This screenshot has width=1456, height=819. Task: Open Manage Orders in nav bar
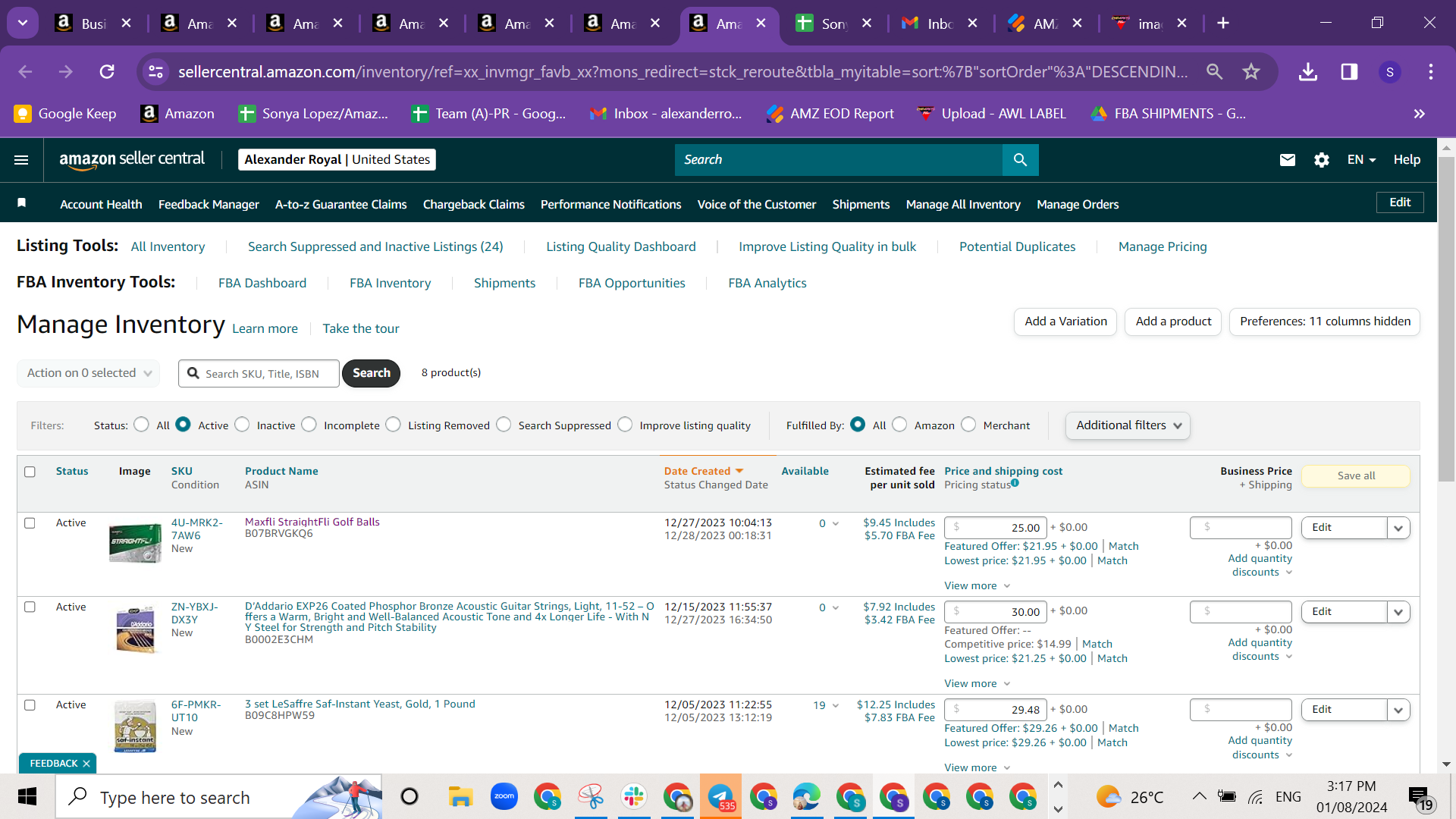(1078, 205)
